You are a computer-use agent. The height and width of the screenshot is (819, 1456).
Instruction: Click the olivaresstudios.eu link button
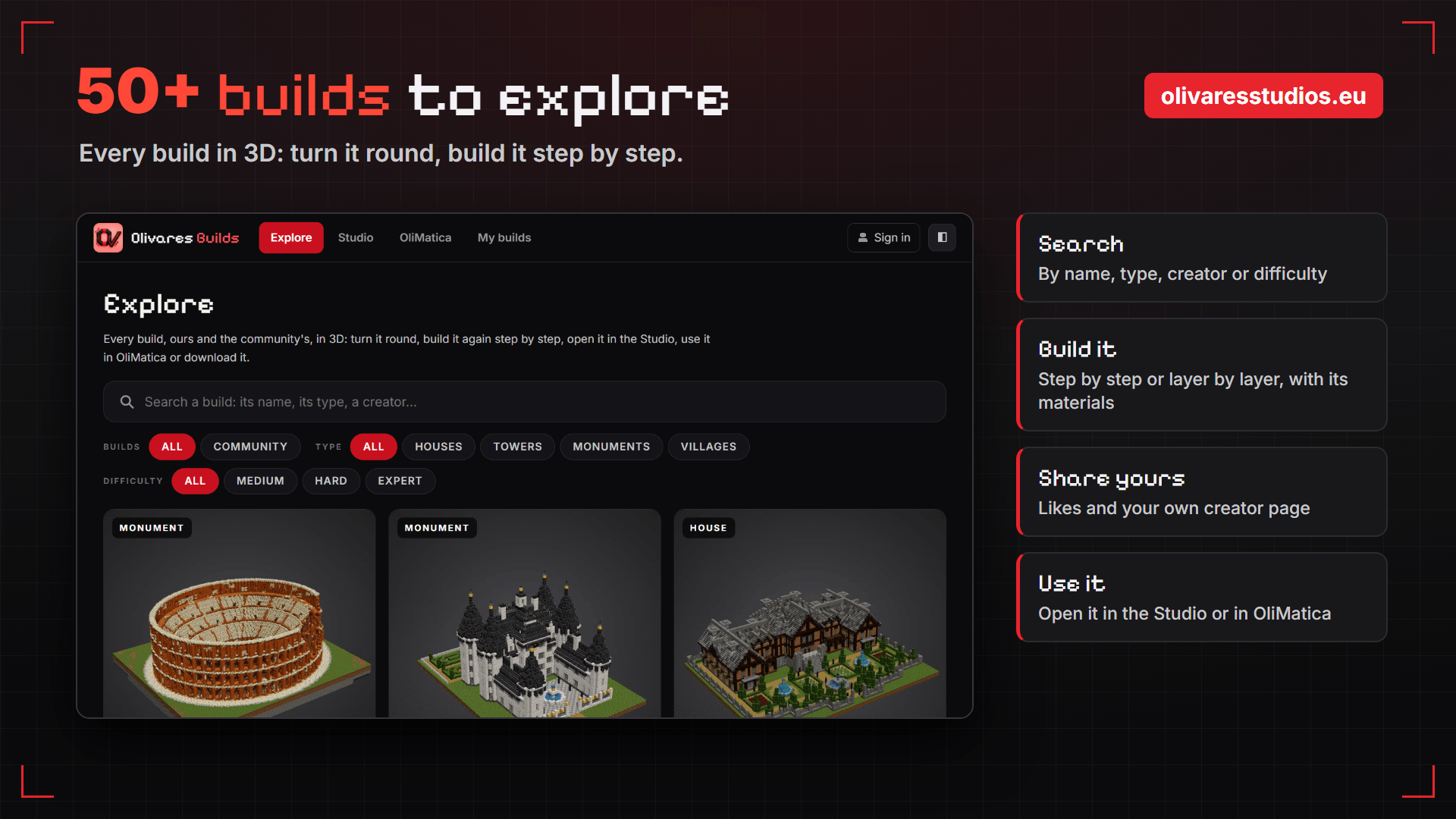(x=1263, y=96)
